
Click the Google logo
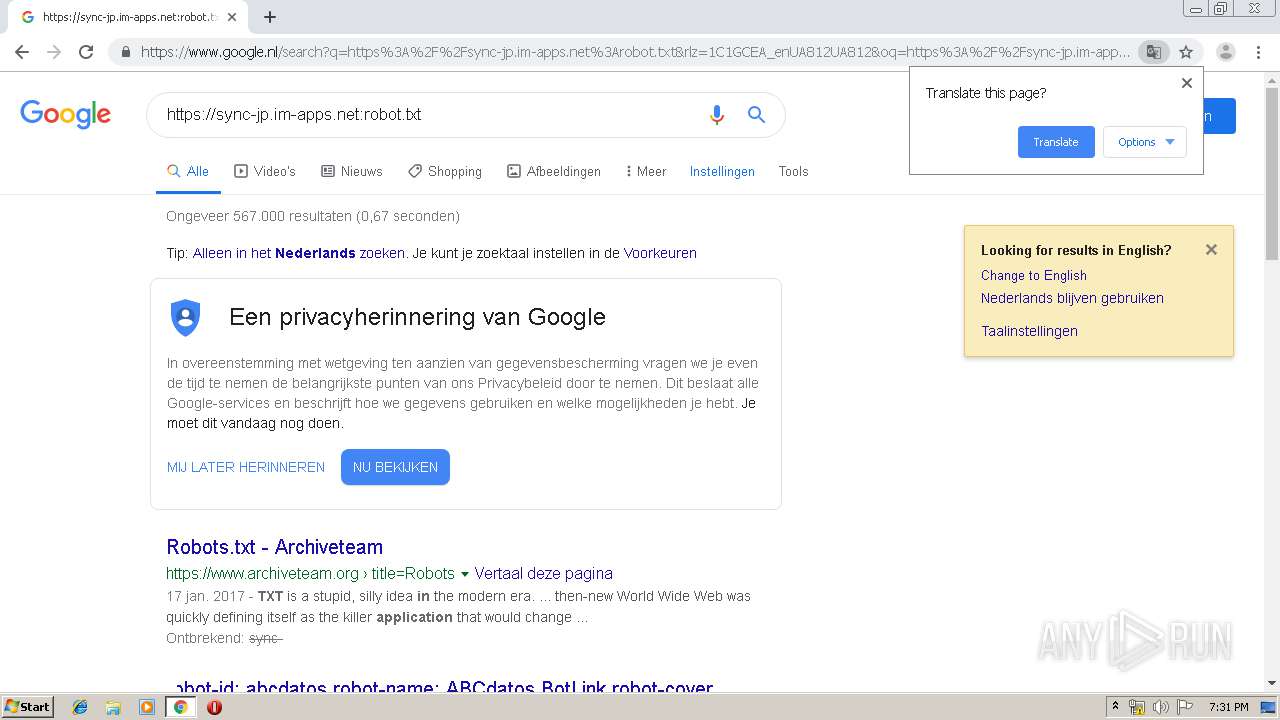click(66, 115)
